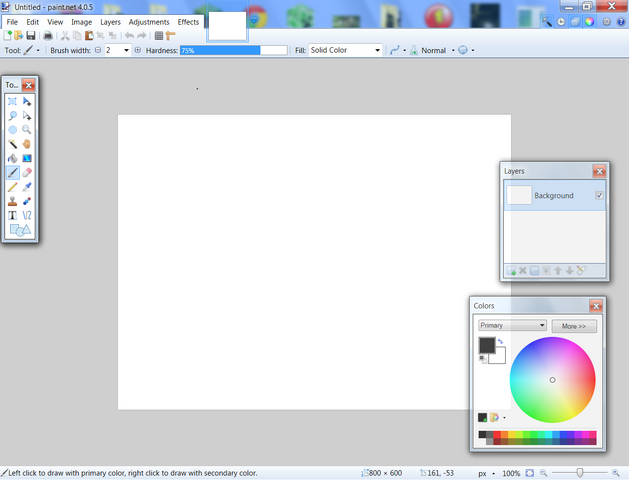Click the zoom out magnifier in status bar

coord(544,473)
